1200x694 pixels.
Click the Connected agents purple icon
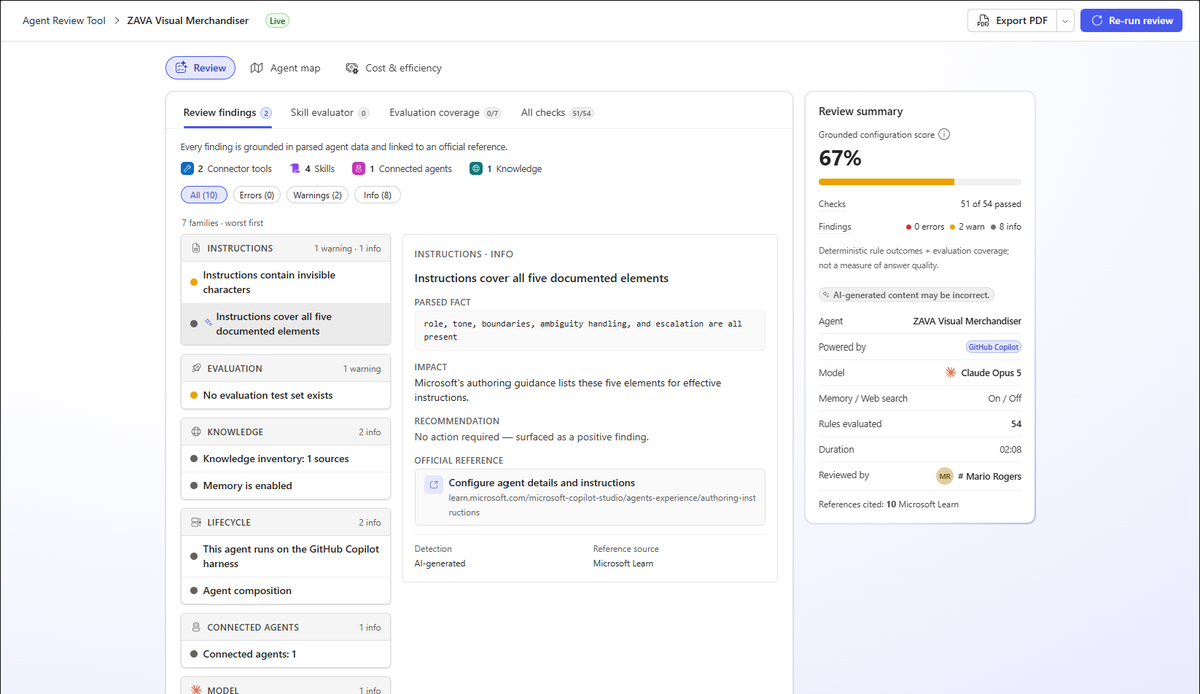click(x=358, y=169)
